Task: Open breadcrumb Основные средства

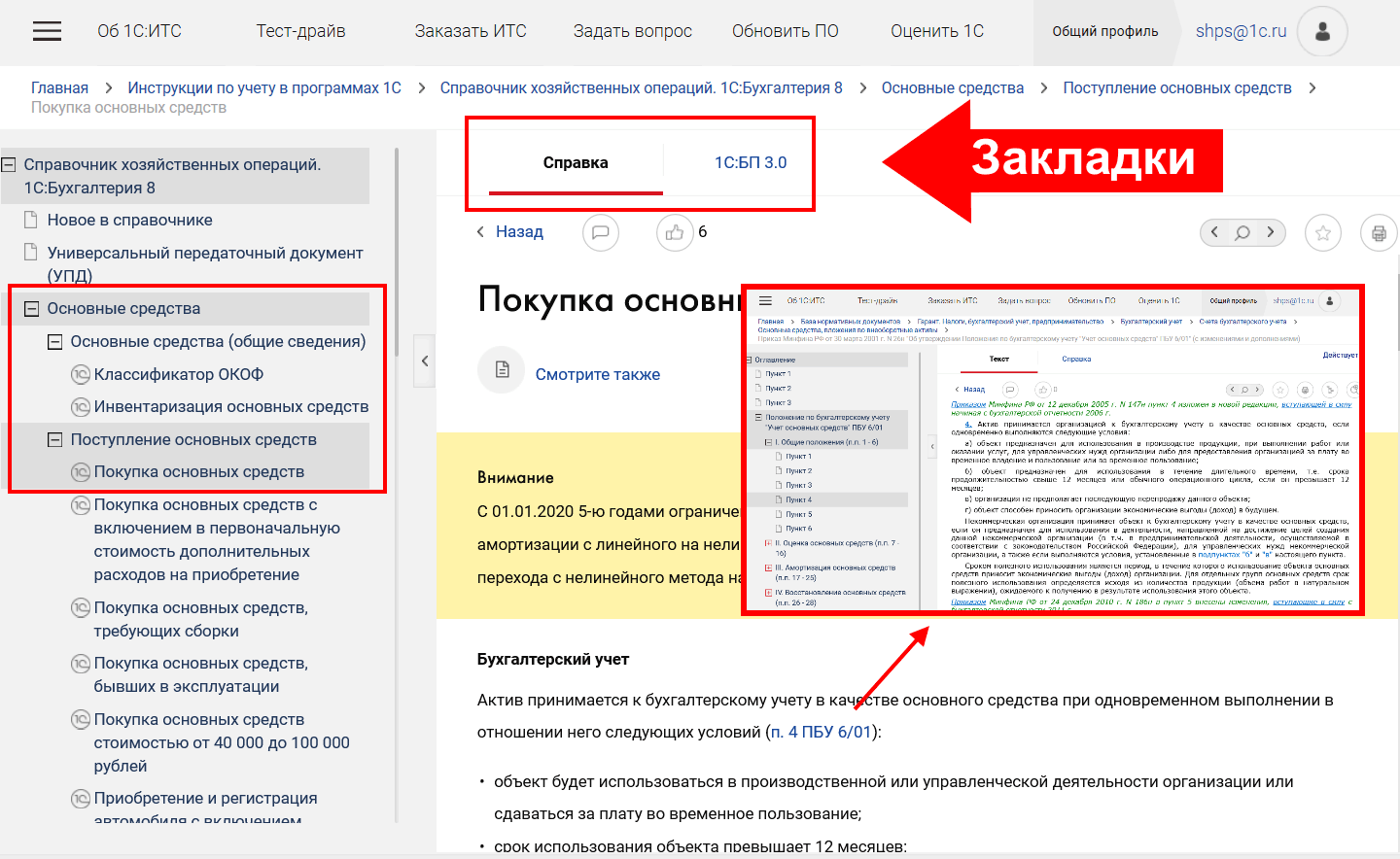Action: click(953, 87)
